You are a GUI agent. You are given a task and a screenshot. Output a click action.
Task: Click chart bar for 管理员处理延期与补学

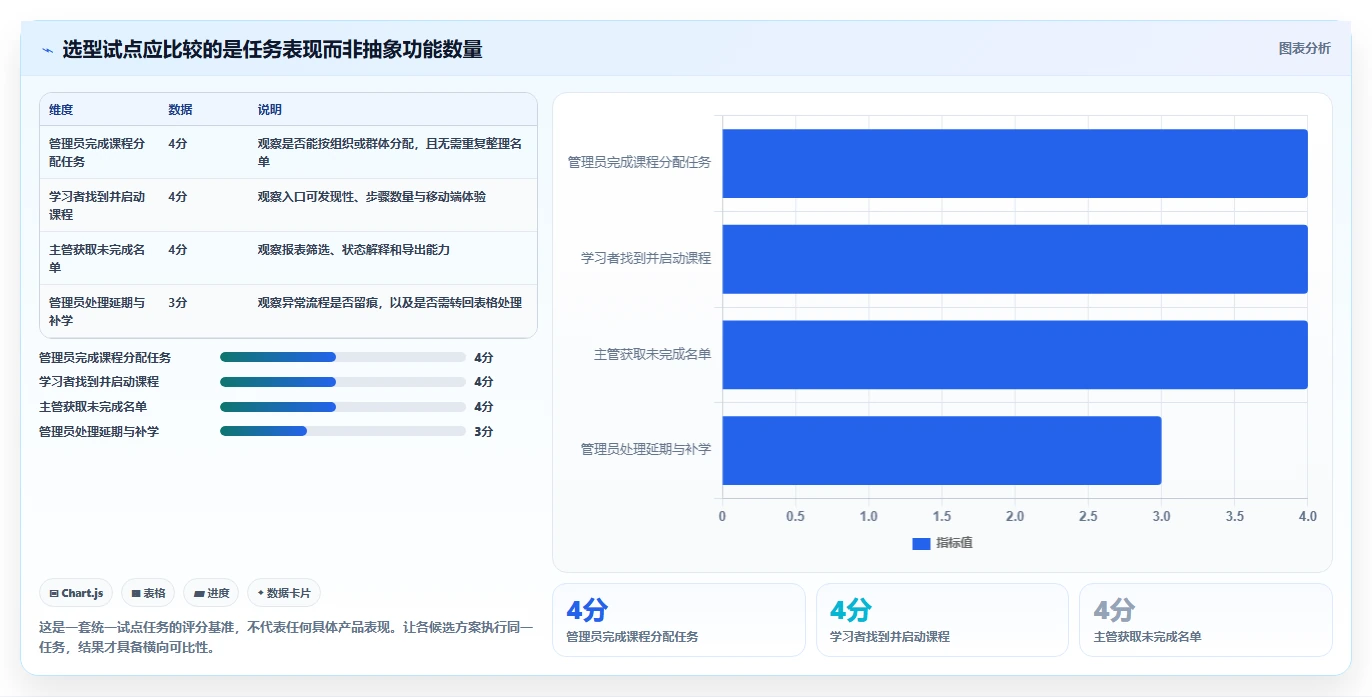942,450
